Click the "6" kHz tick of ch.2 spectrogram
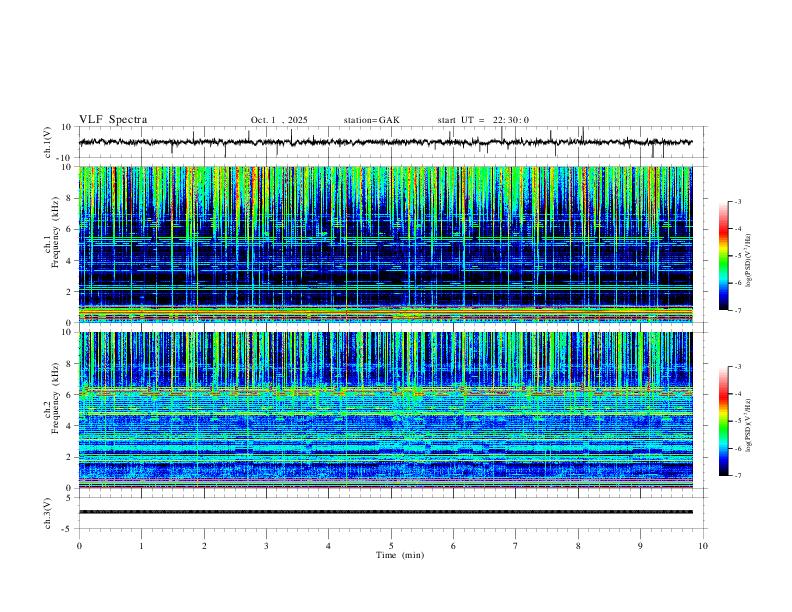The image size is (792, 612). (x=70, y=395)
